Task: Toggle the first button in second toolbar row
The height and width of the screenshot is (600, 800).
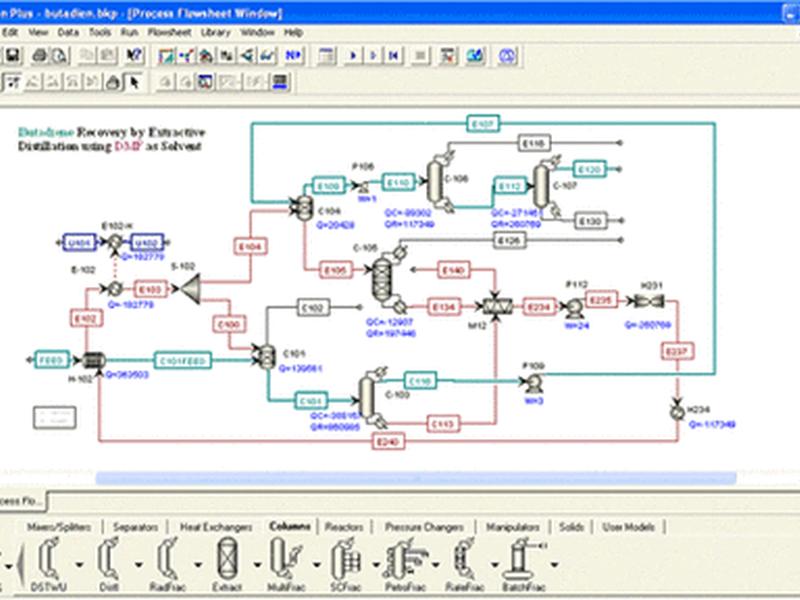Action: tap(12, 82)
